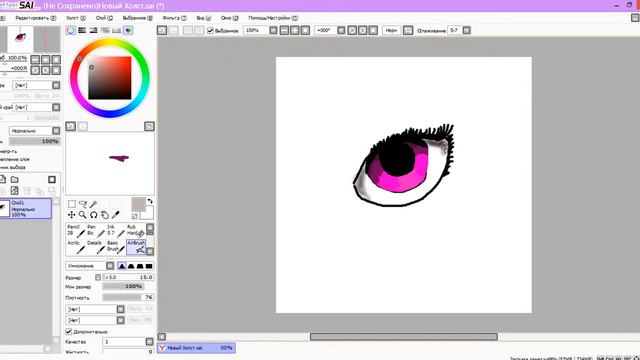Open the Помощь/Настройки menu
The image size is (640, 360).
273,18
